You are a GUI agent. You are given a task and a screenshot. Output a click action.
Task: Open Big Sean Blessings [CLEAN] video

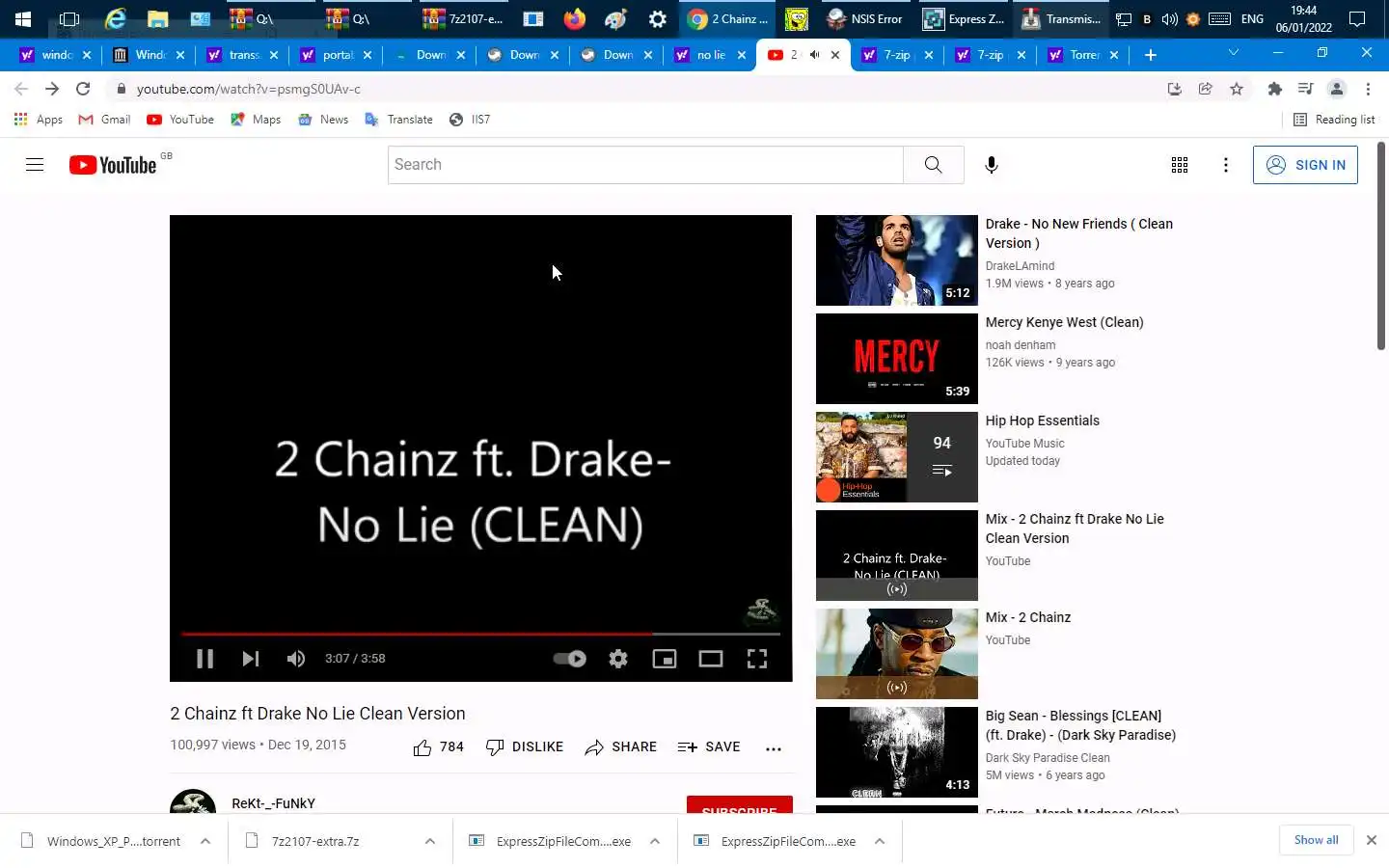click(1080, 725)
